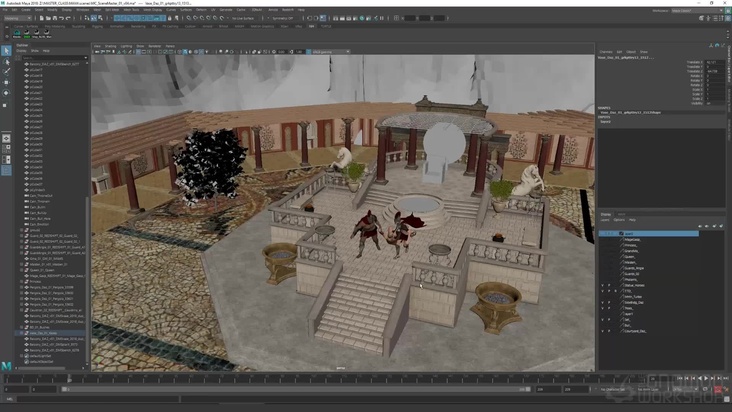Go to start of playback range
This screenshot has width=732, height=412.
(680, 378)
